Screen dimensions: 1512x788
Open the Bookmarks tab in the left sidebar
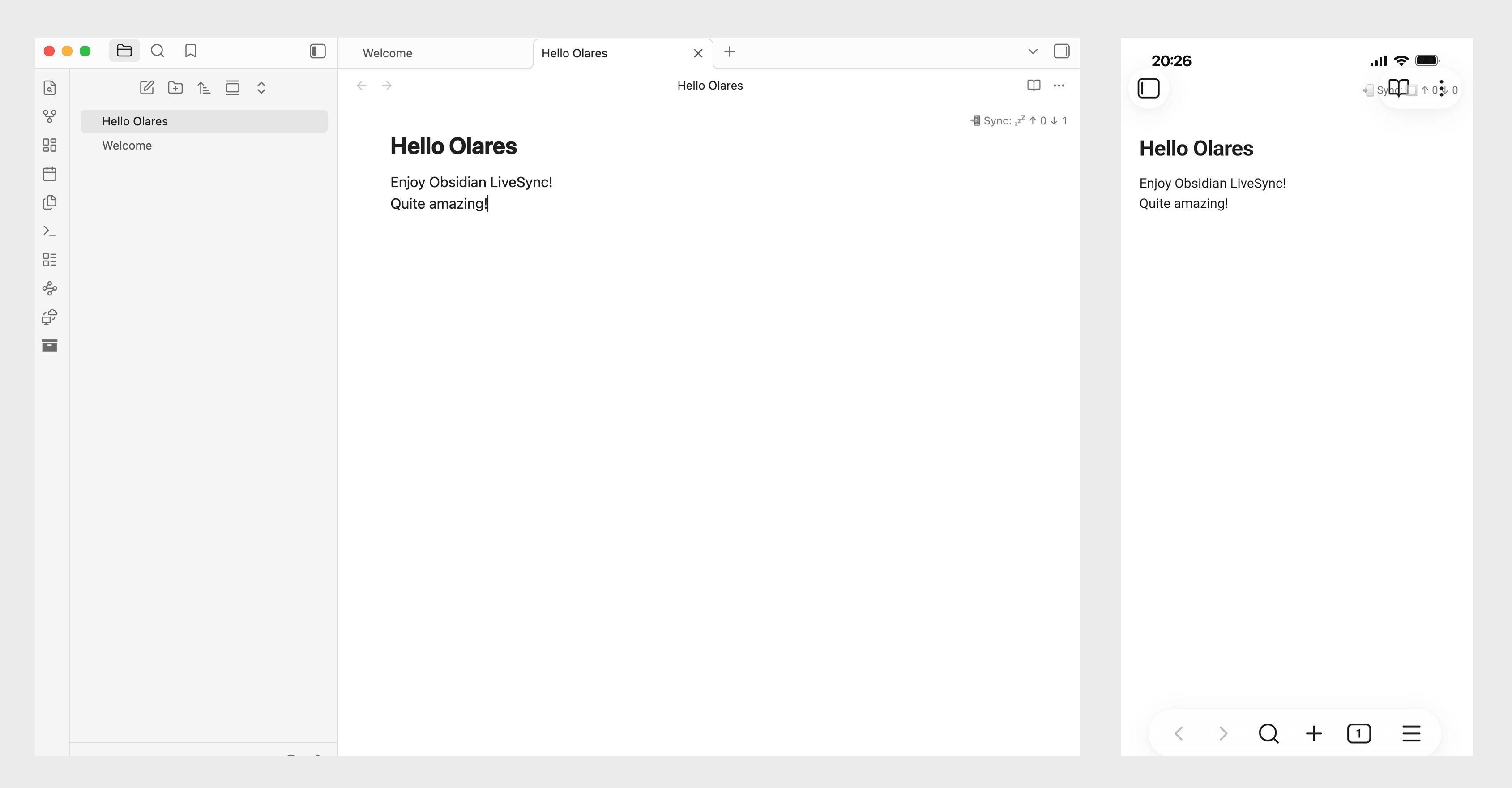pos(191,51)
